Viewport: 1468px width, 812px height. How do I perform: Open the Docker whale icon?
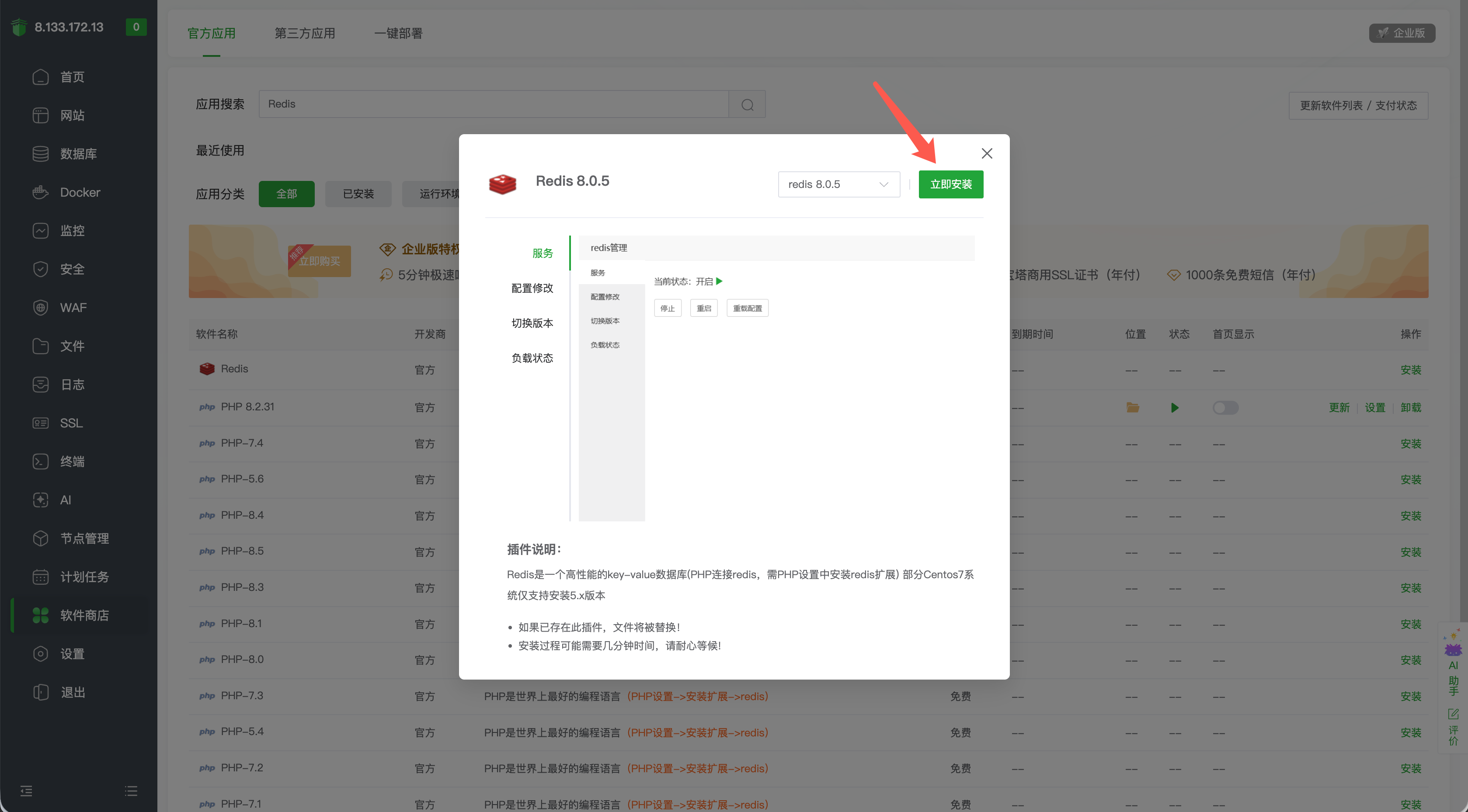tap(41, 192)
